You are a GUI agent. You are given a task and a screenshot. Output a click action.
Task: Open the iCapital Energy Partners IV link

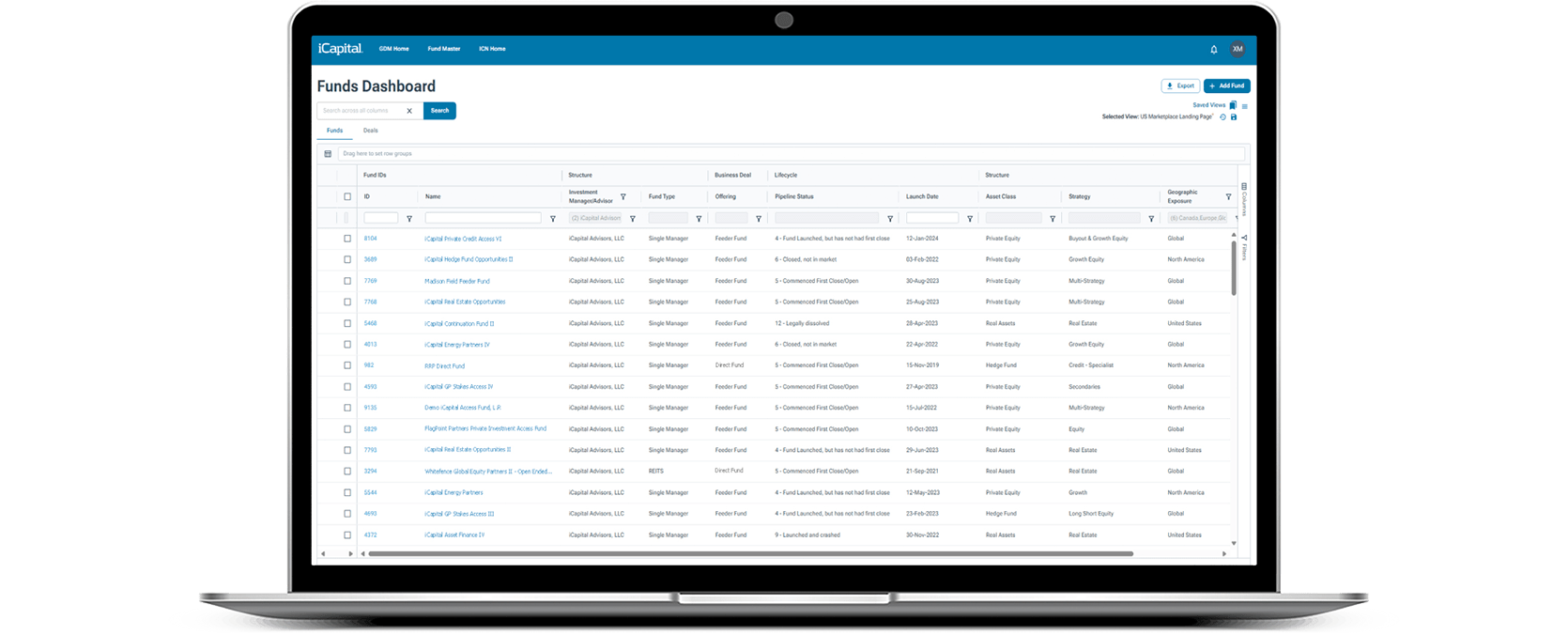click(x=456, y=345)
